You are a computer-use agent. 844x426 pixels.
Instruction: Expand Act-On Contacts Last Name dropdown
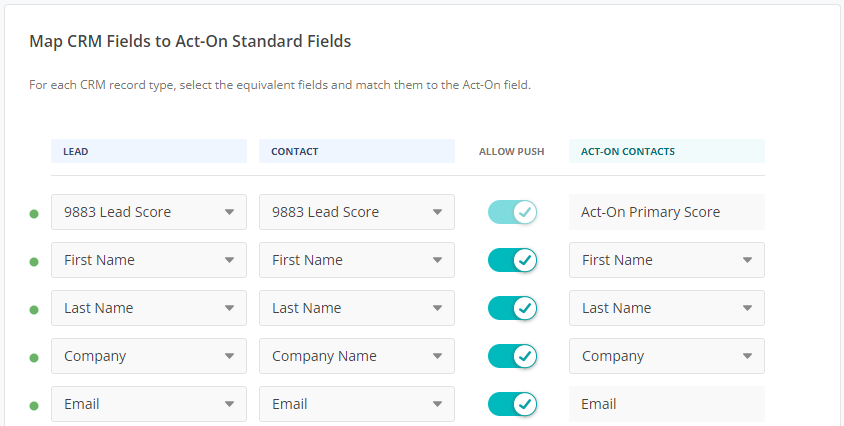pos(666,308)
